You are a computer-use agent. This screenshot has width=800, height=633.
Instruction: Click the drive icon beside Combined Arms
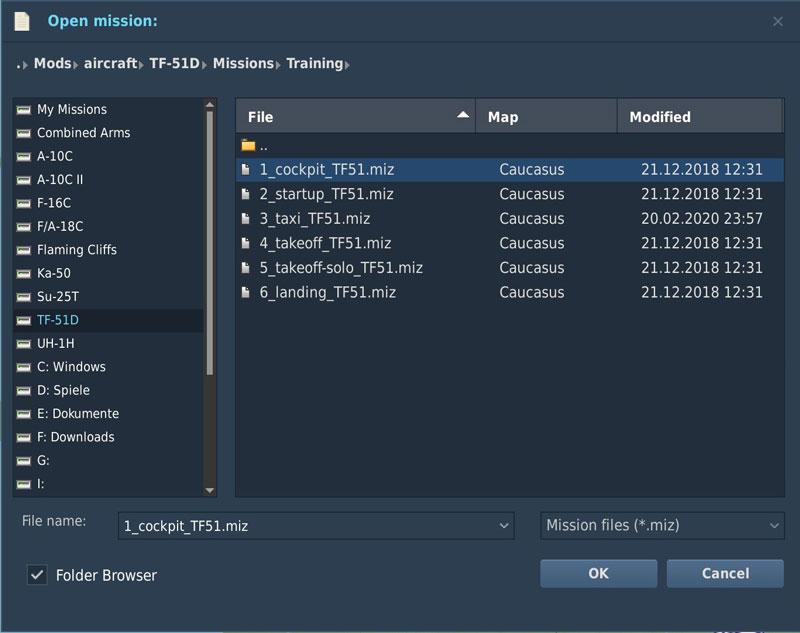point(23,133)
